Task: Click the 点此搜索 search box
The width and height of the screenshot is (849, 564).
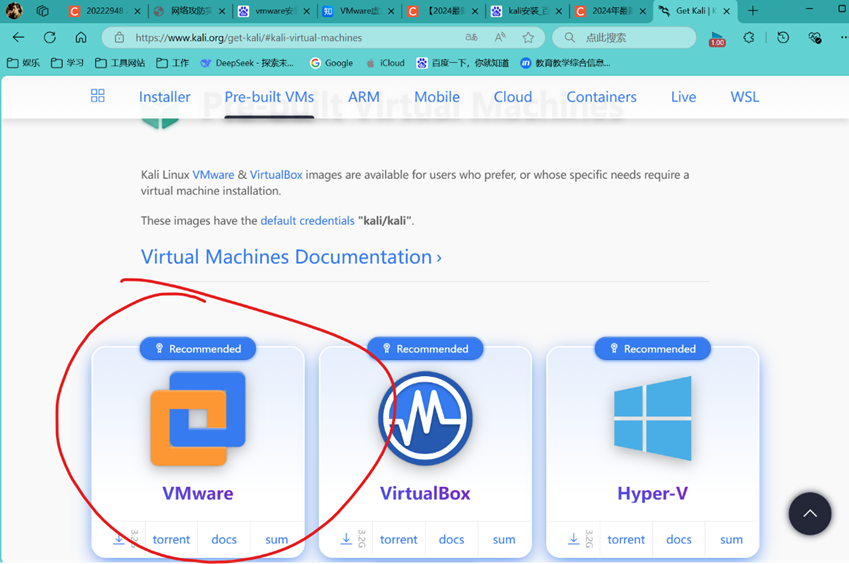Action: (624, 37)
